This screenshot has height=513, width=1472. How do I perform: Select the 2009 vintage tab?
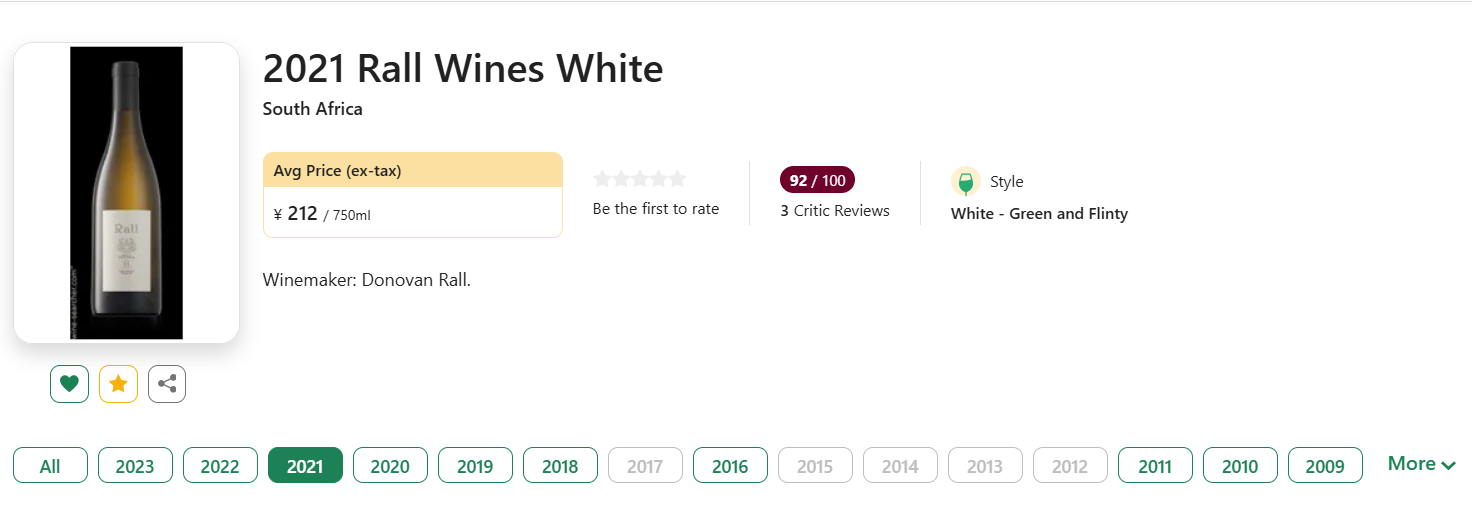1325,466
